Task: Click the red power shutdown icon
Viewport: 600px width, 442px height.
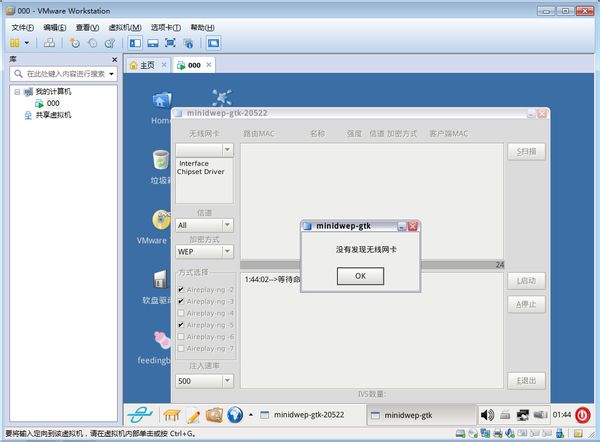Action: (x=583, y=415)
